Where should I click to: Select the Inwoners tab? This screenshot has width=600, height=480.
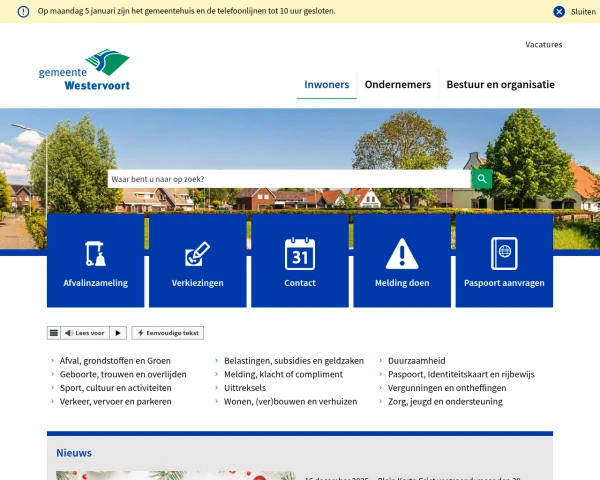pos(327,85)
